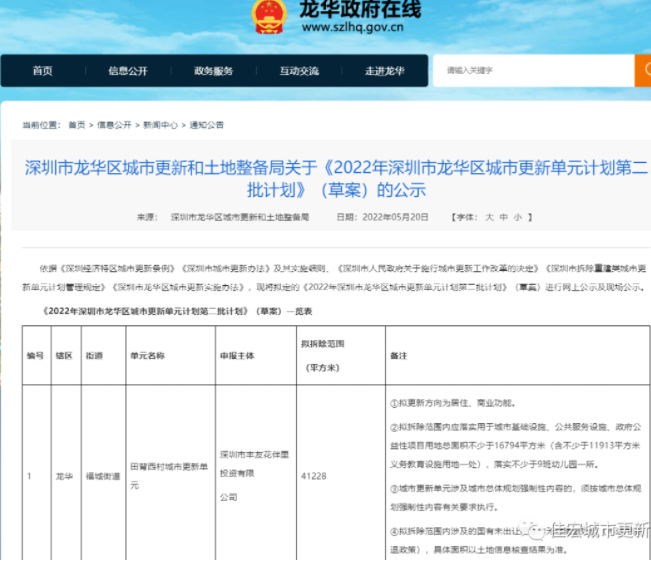Image resolution: width=651 pixels, height=563 pixels.
Task: Click 首页 in the breadcrumb trail
Action: (x=77, y=125)
